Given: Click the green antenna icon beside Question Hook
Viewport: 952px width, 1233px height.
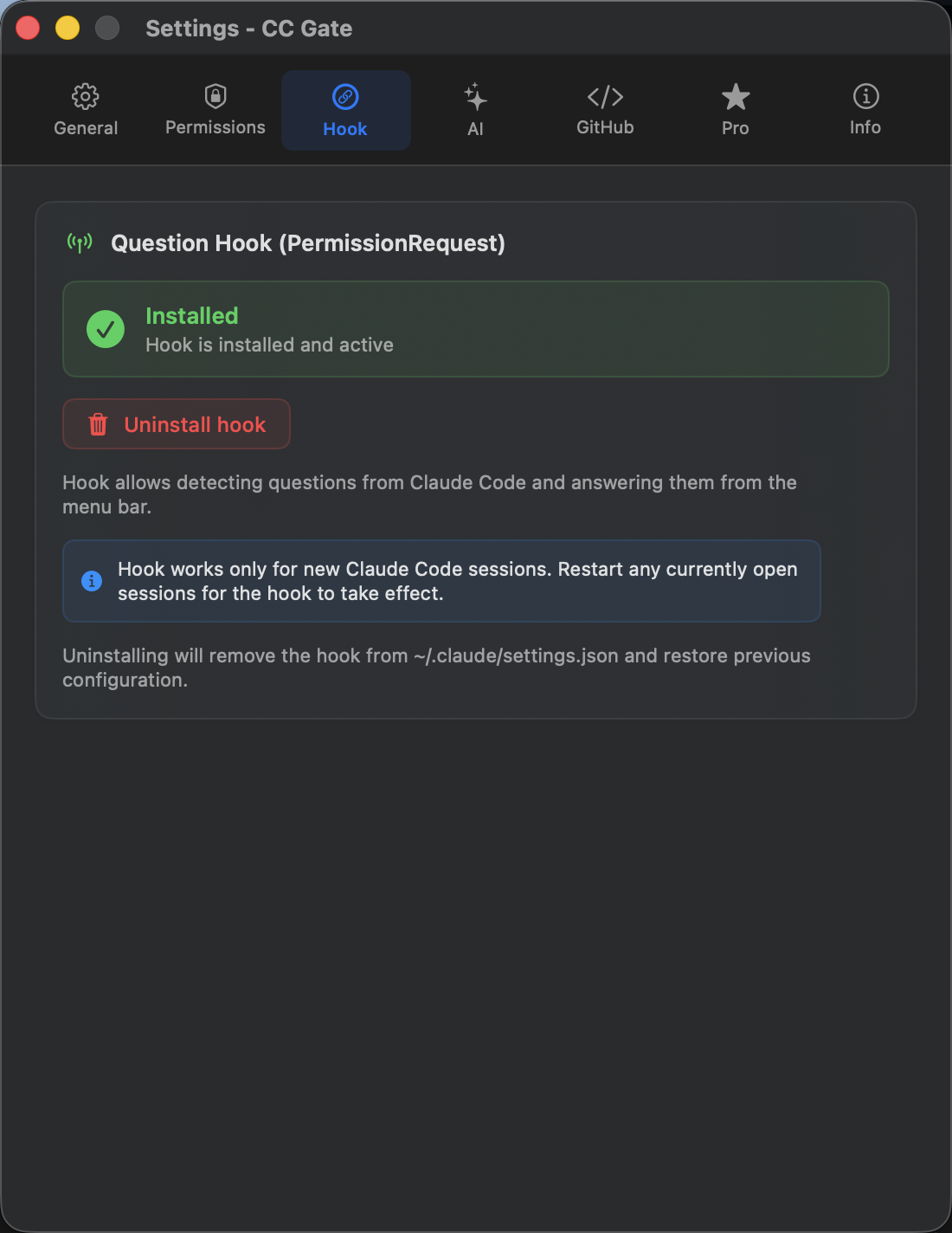Looking at the screenshot, I should tap(79, 242).
